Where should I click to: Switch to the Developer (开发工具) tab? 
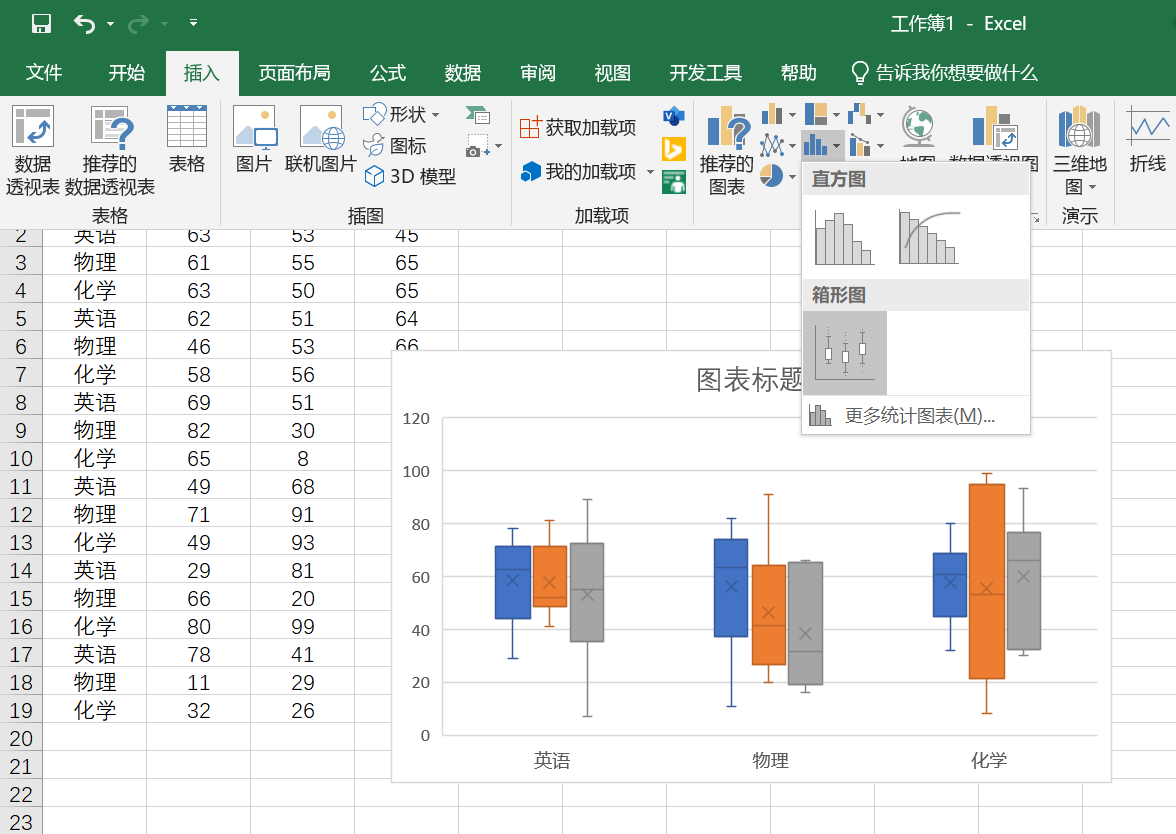click(x=706, y=73)
